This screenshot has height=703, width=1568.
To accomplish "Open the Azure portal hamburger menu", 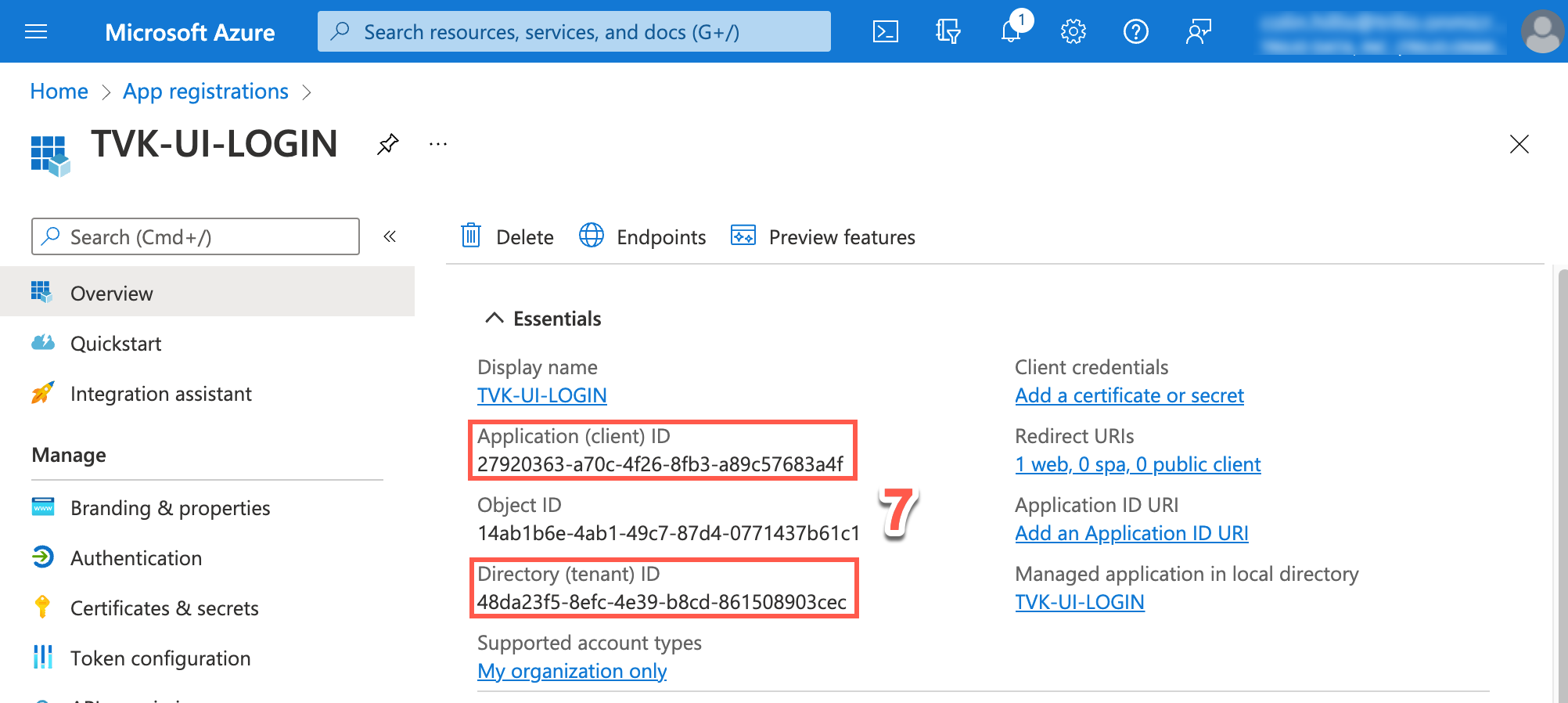I will click(36, 31).
